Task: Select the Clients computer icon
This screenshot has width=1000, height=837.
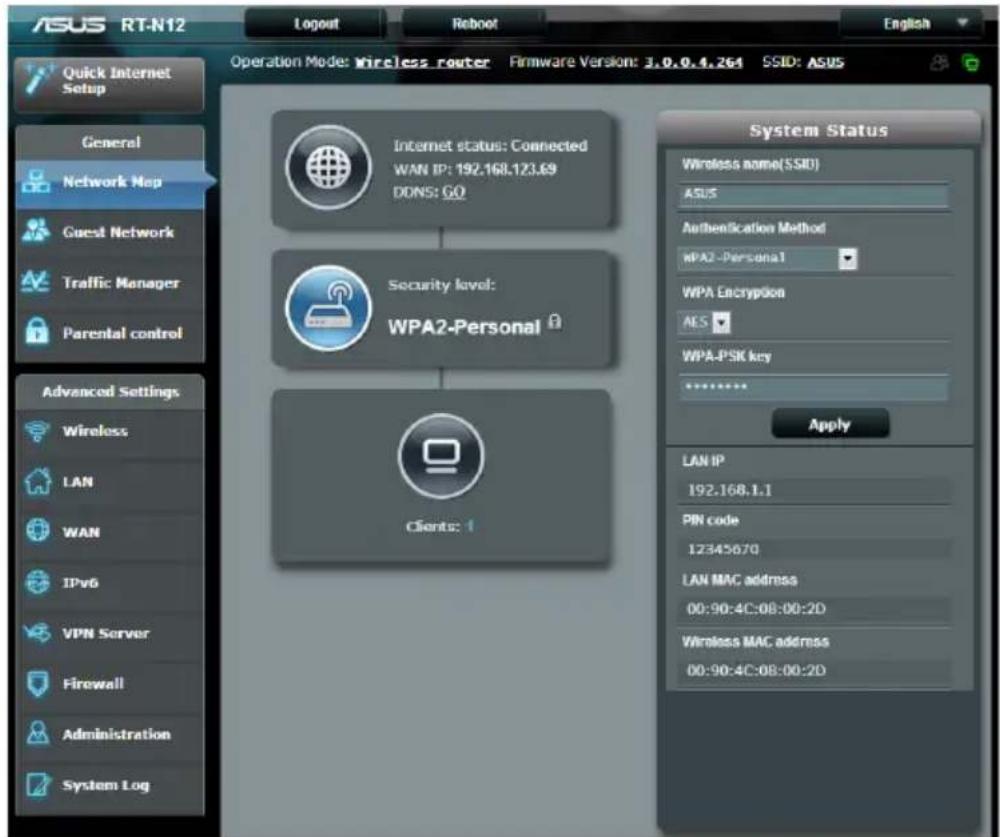Action: pos(441,456)
